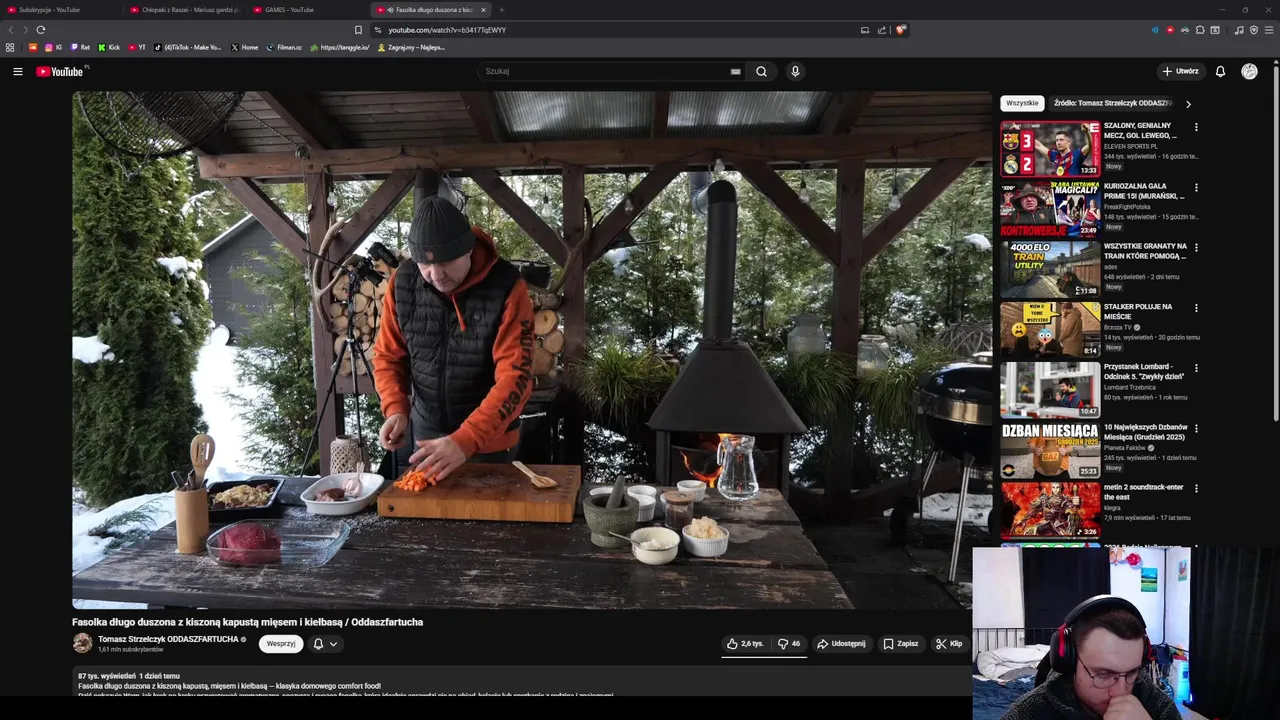
Task: Open the TikTok bookmark
Action: 188,47
